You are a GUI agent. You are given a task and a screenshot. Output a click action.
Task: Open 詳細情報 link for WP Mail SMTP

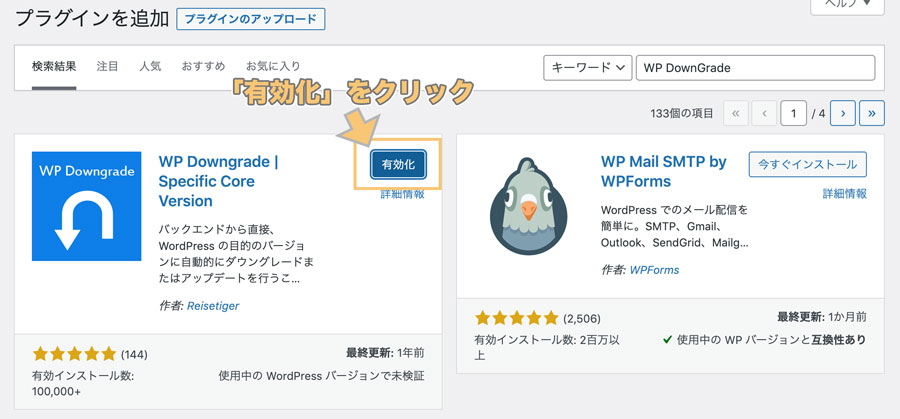pyautogui.click(x=844, y=194)
